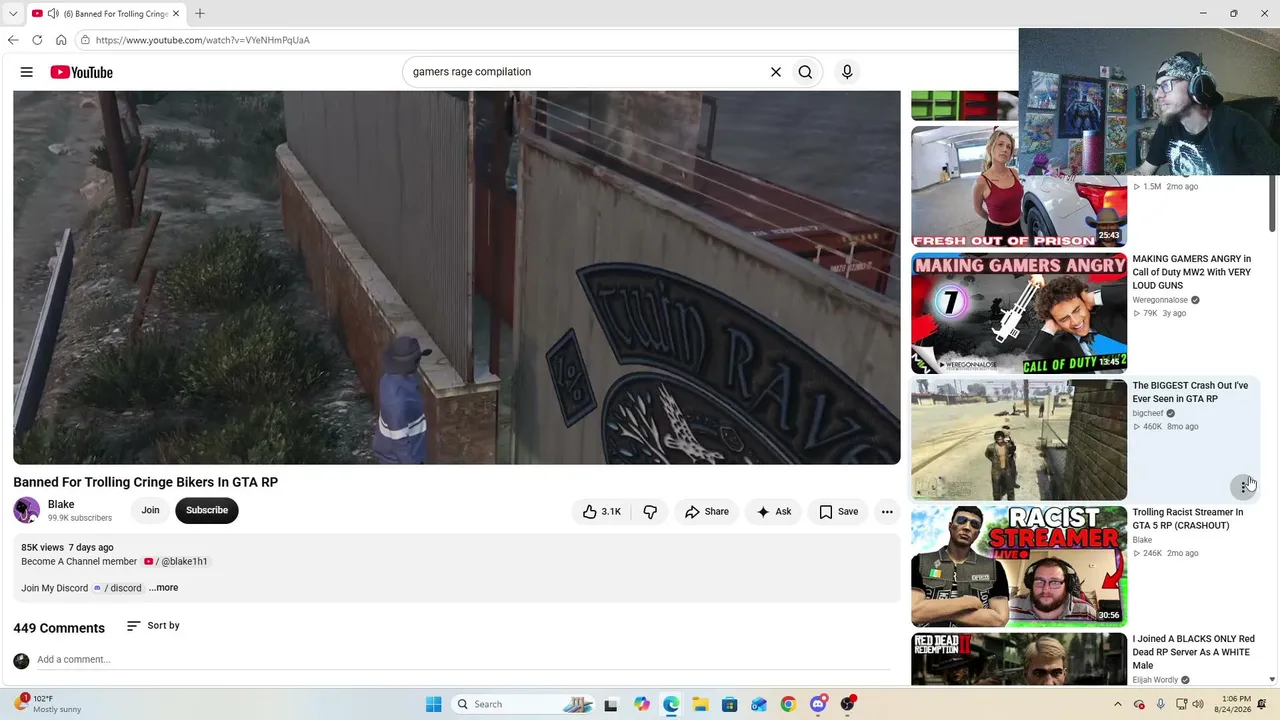Image resolution: width=1280 pixels, height=720 pixels.
Task: Like the video with 3.1K likes
Action: click(x=602, y=511)
